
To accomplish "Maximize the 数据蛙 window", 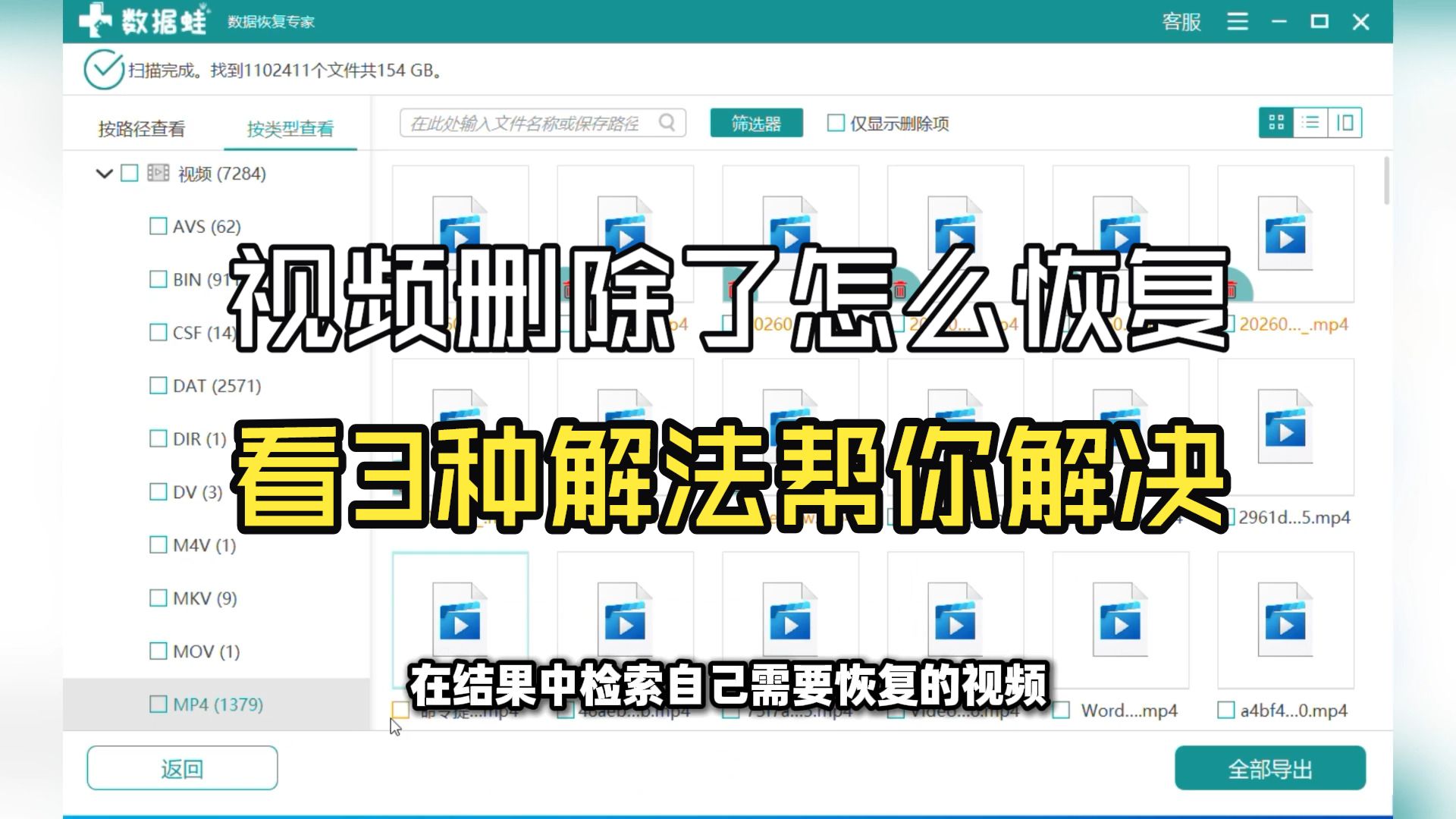I will pos(1319,21).
